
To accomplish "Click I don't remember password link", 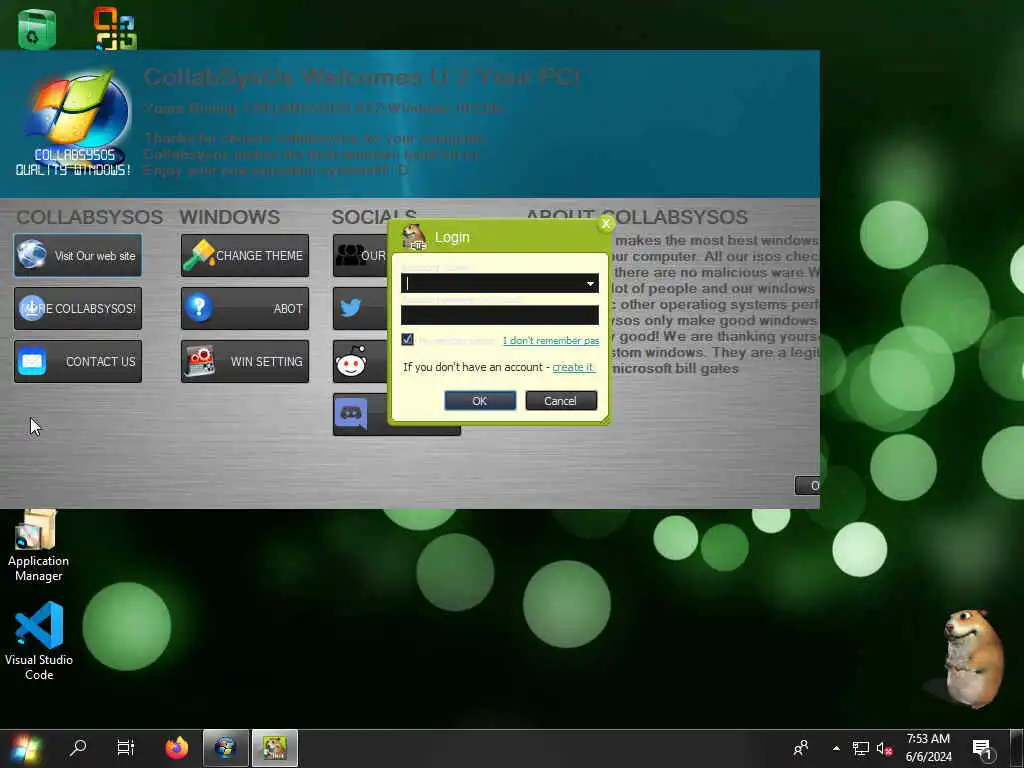I will pyautogui.click(x=551, y=341).
